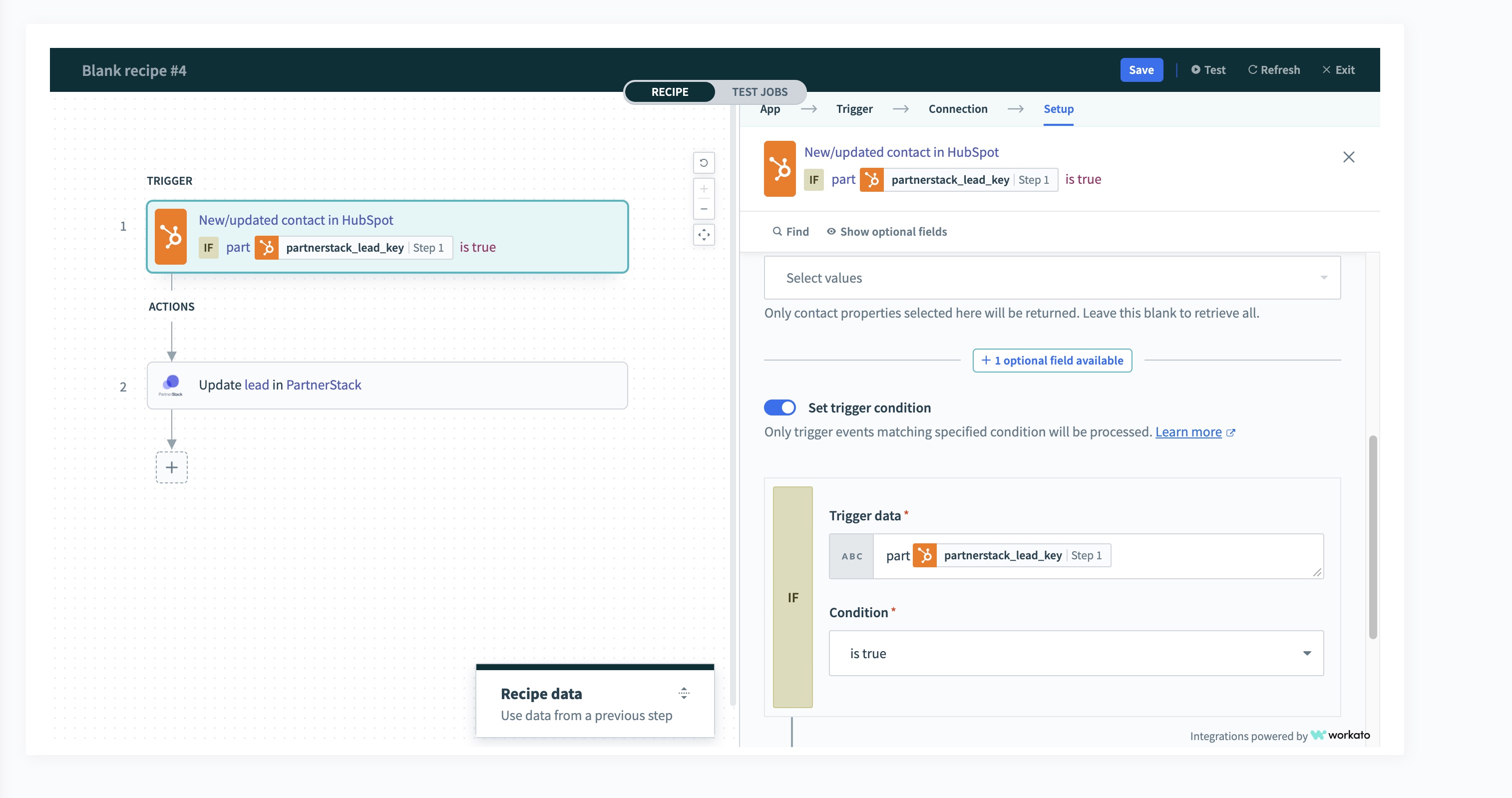The width and height of the screenshot is (1512, 798).
Task: Zoom out on the recipe canvas
Action: [704, 209]
